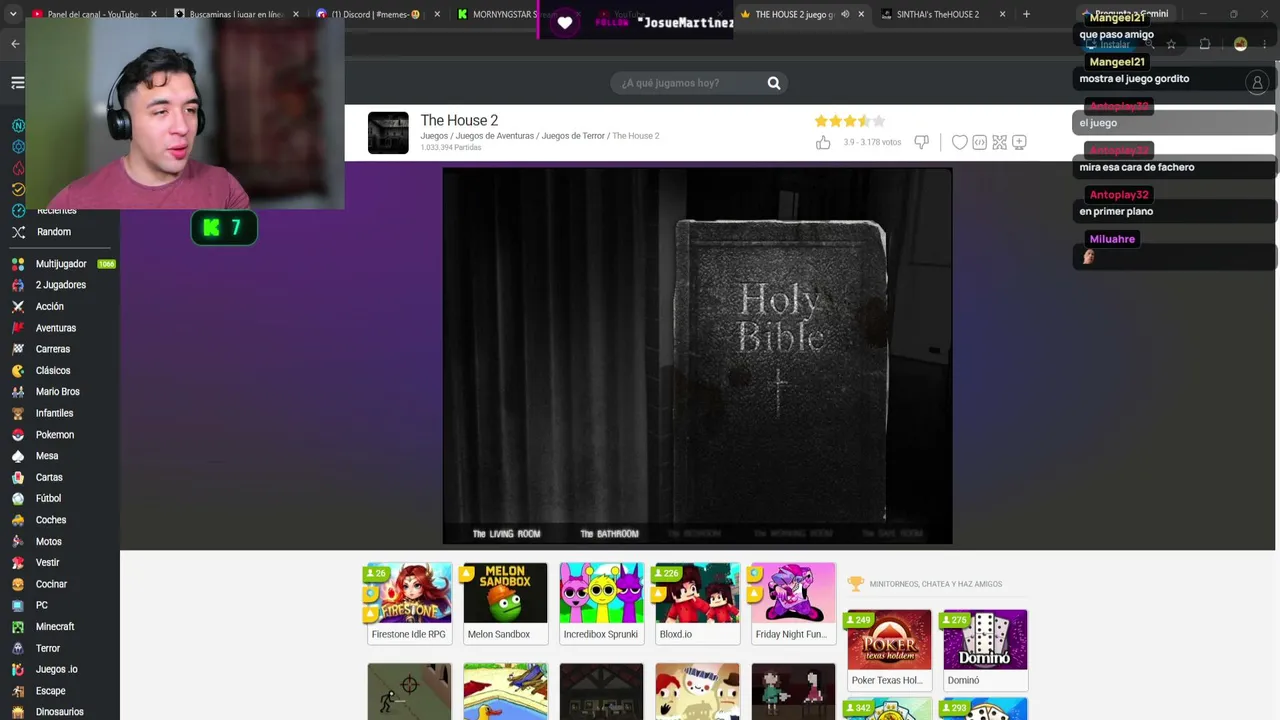The height and width of the screenshot is (720, 1280).
Task: Open the user account icon
Action: (1257, 83)
